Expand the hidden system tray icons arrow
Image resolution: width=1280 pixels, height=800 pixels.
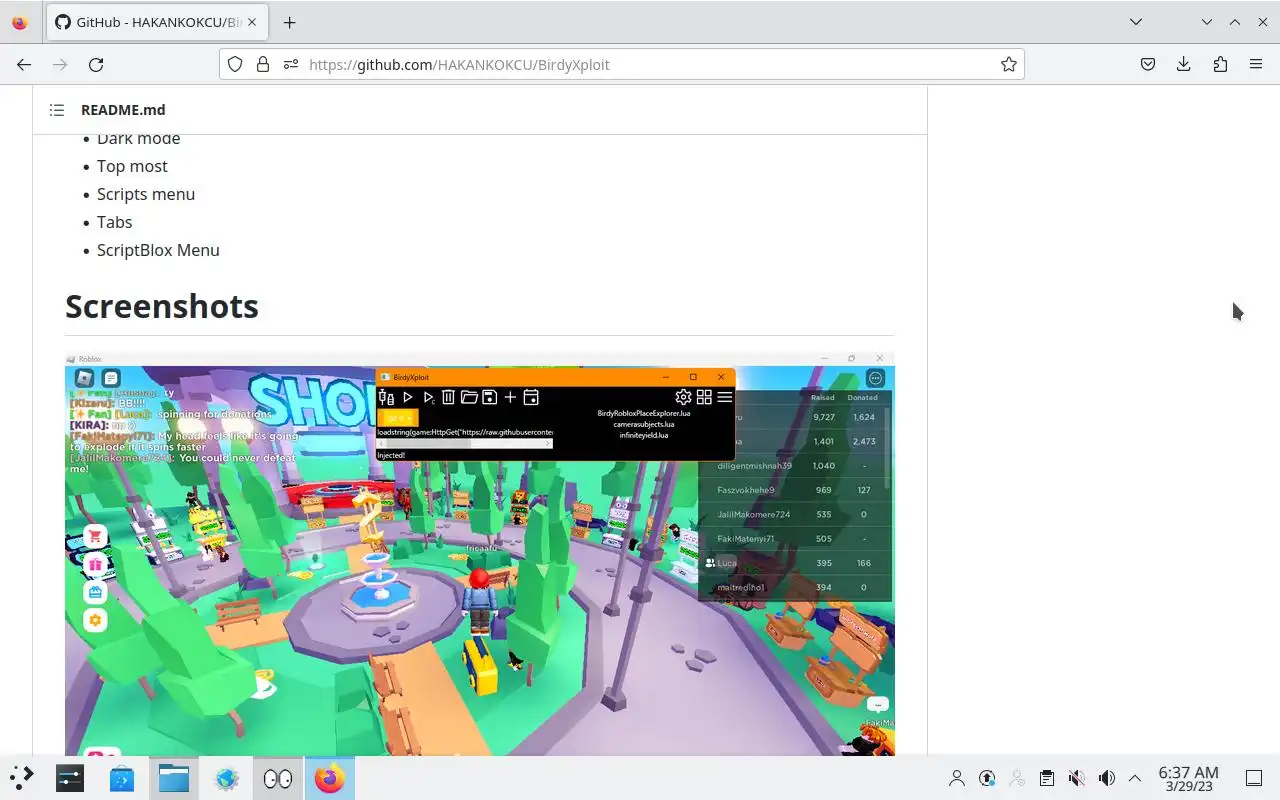pyautogui.click(x=1135, y=778)
